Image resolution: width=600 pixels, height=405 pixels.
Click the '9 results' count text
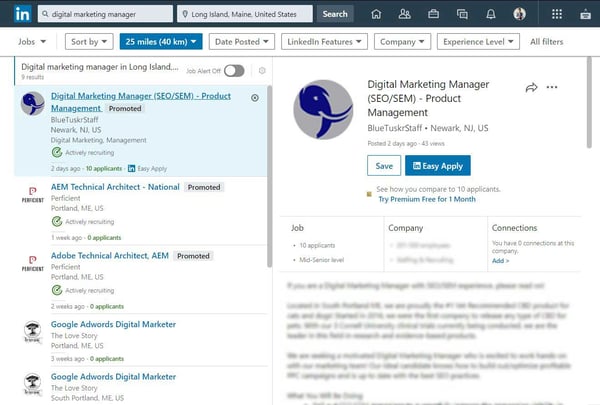point(33,77)
